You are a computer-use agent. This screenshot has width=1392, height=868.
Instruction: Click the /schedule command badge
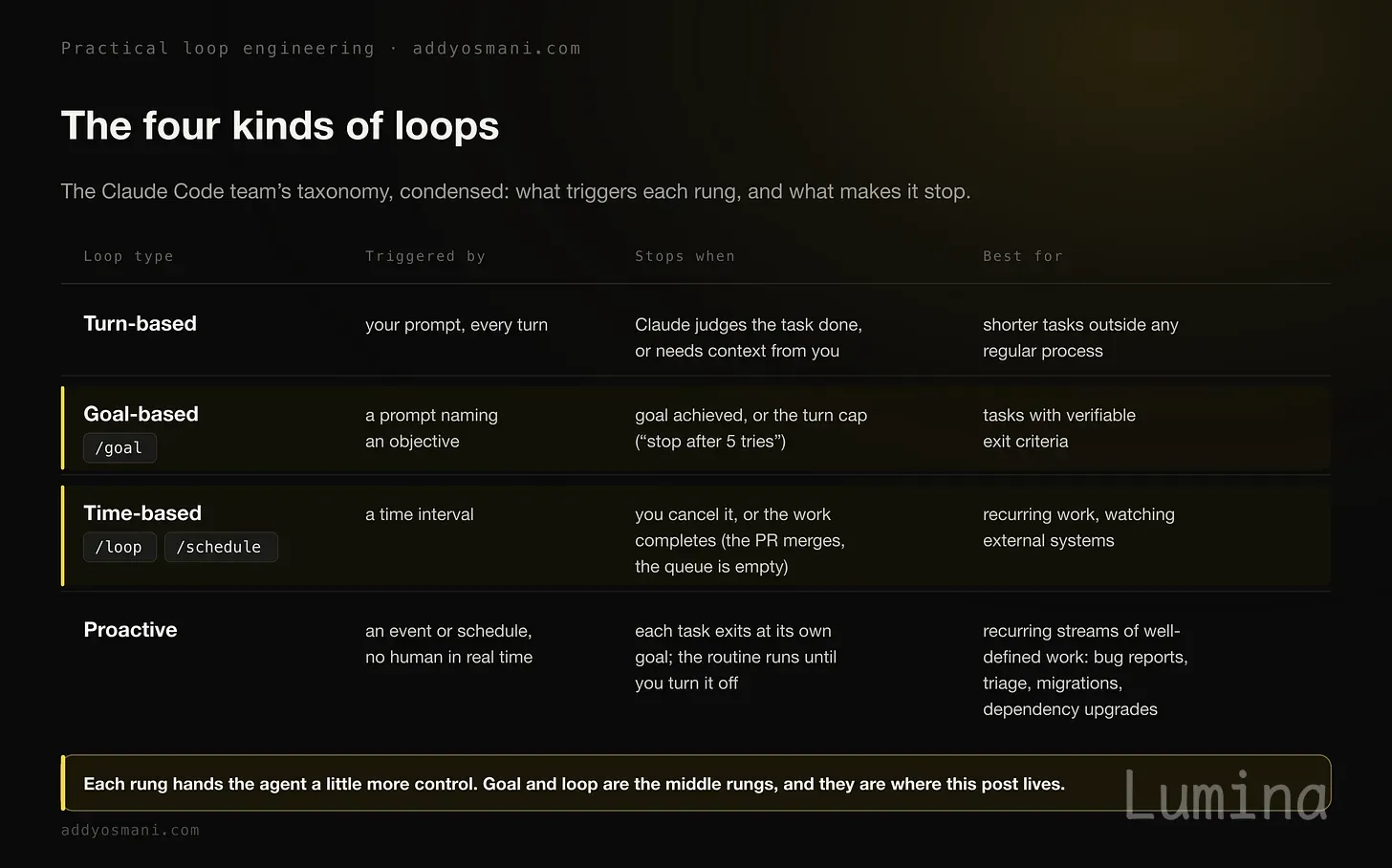tap(221, 547)
